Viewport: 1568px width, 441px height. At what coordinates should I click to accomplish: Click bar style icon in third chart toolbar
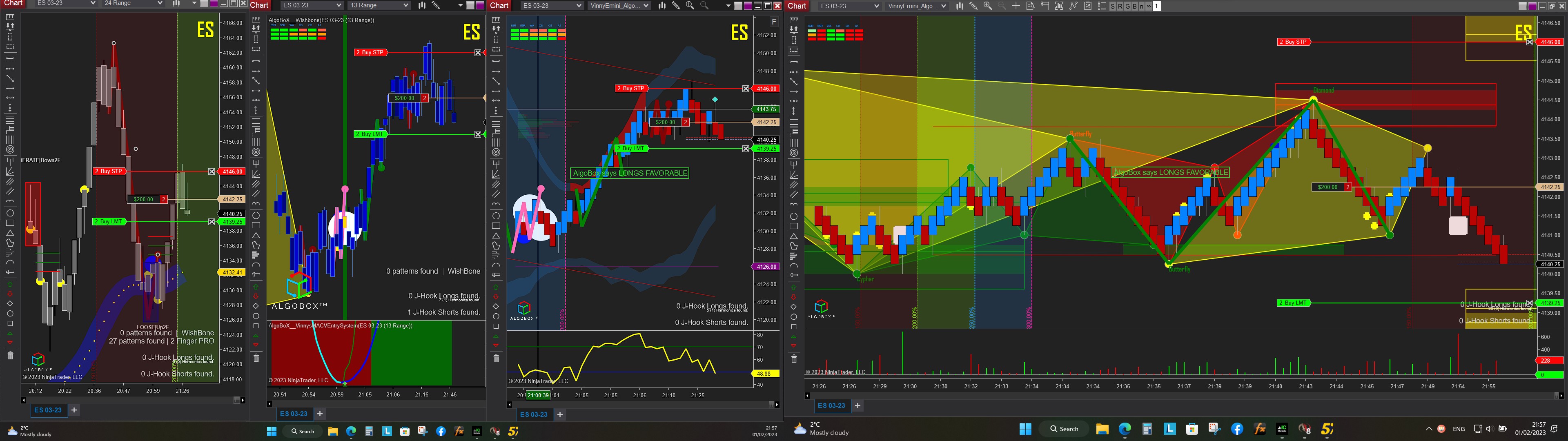click(661, 5)
